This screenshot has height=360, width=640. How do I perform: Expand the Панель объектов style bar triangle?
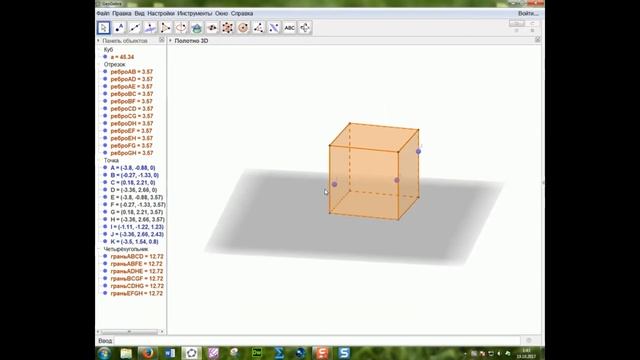pyautogui.click(x=98, y=41)
